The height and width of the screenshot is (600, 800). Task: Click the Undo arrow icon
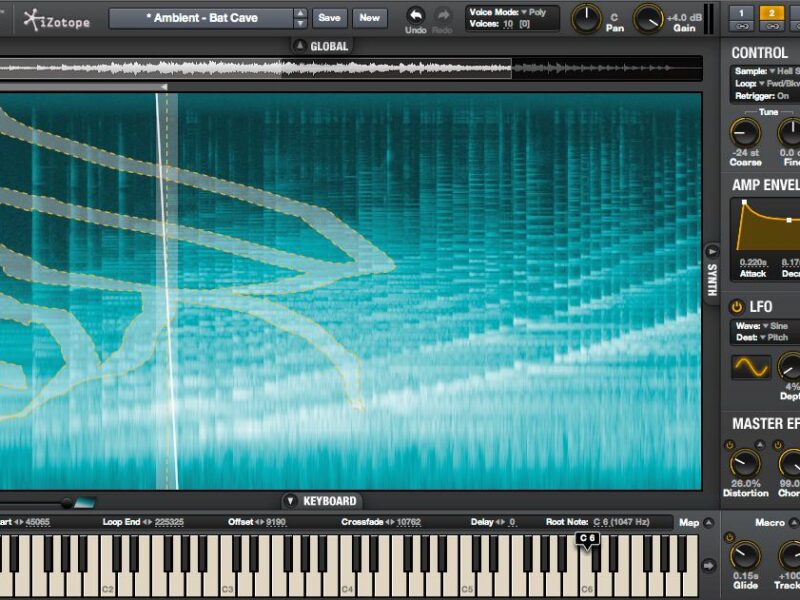pos(415,14)
